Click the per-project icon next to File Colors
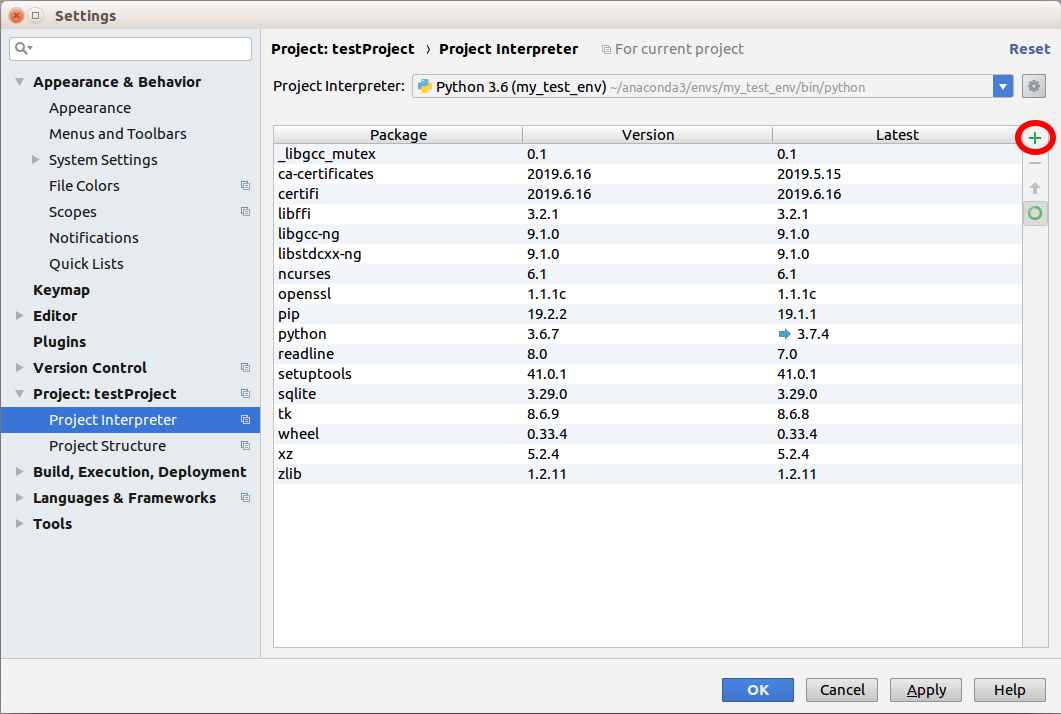1061x714 pixels. point(246,185)
